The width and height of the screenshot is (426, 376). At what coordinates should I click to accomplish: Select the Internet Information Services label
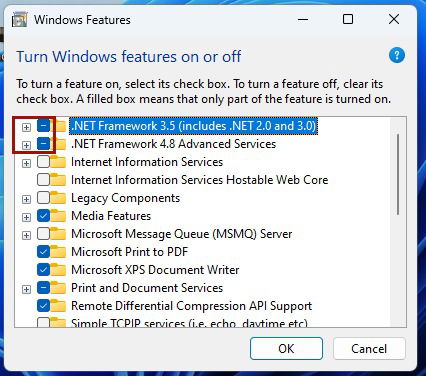click(147, 162)
